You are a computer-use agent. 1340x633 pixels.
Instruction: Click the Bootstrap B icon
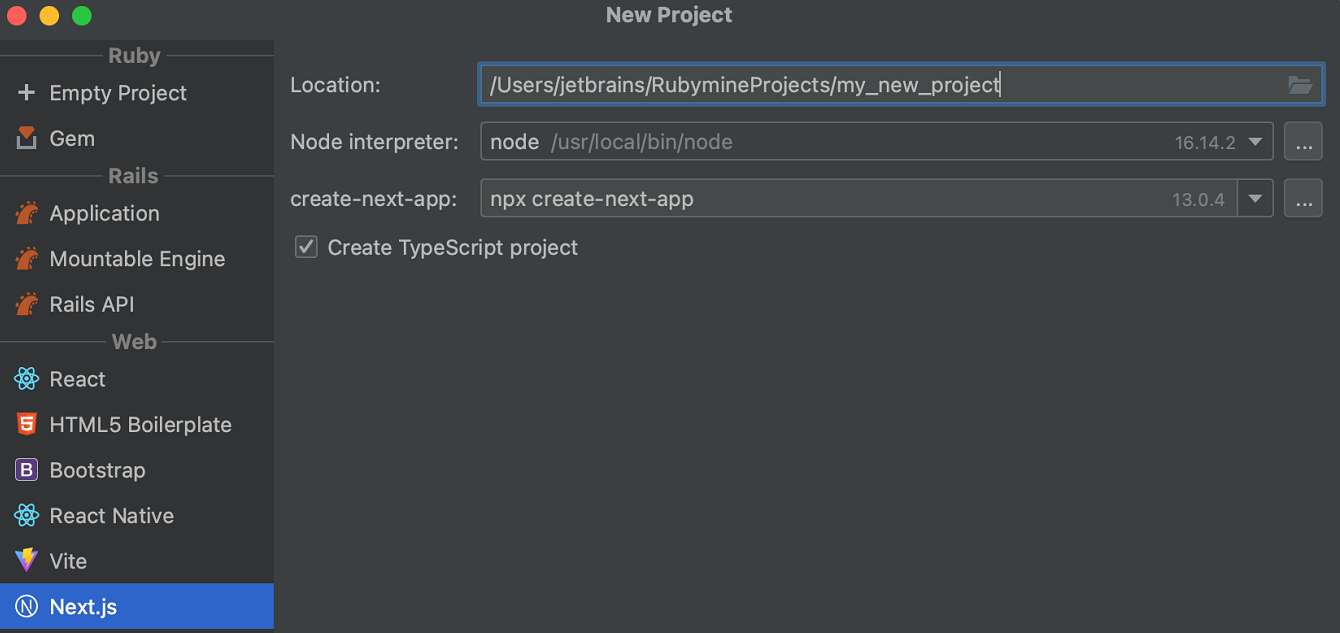coord(26,470)
